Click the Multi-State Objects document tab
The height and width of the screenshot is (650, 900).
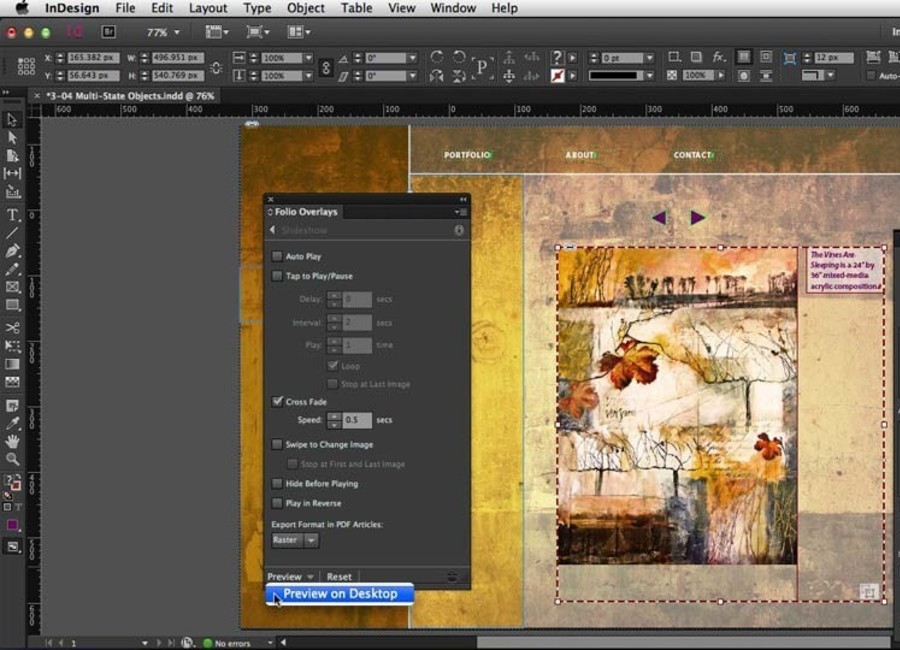(x=130, y=96)
